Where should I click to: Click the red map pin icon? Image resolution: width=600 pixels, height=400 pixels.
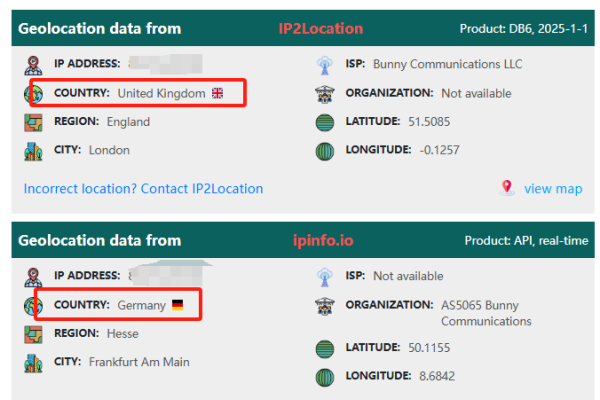click(x=507, y=187)
